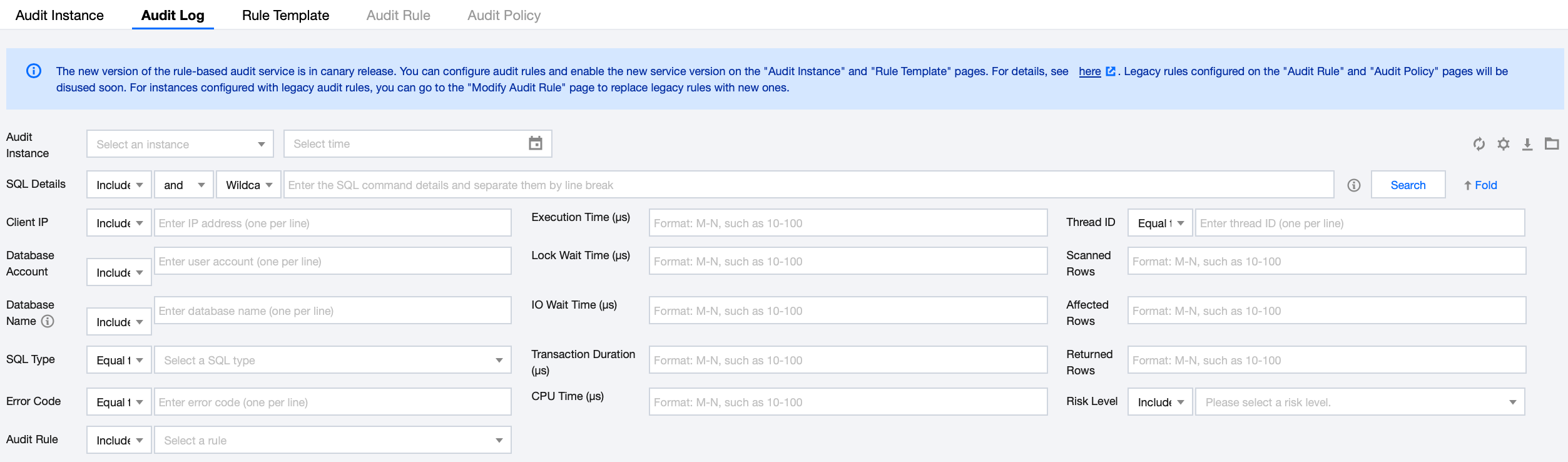The width and height of the screenshot is (1568, 462).
Task: Open the Select an instance dropdown
Action: [180, 144]
